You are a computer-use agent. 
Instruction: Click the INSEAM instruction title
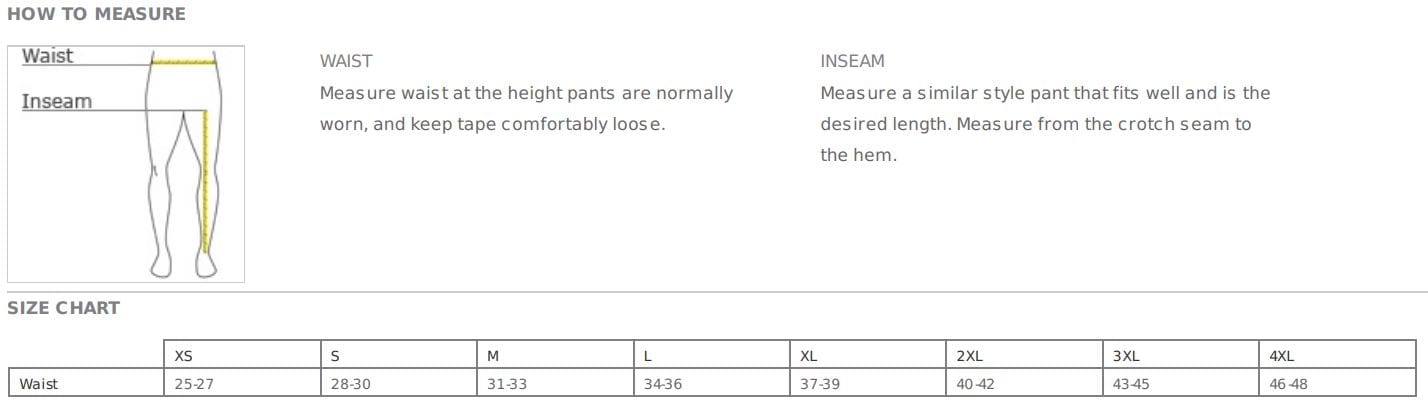[x=852, y=61]
